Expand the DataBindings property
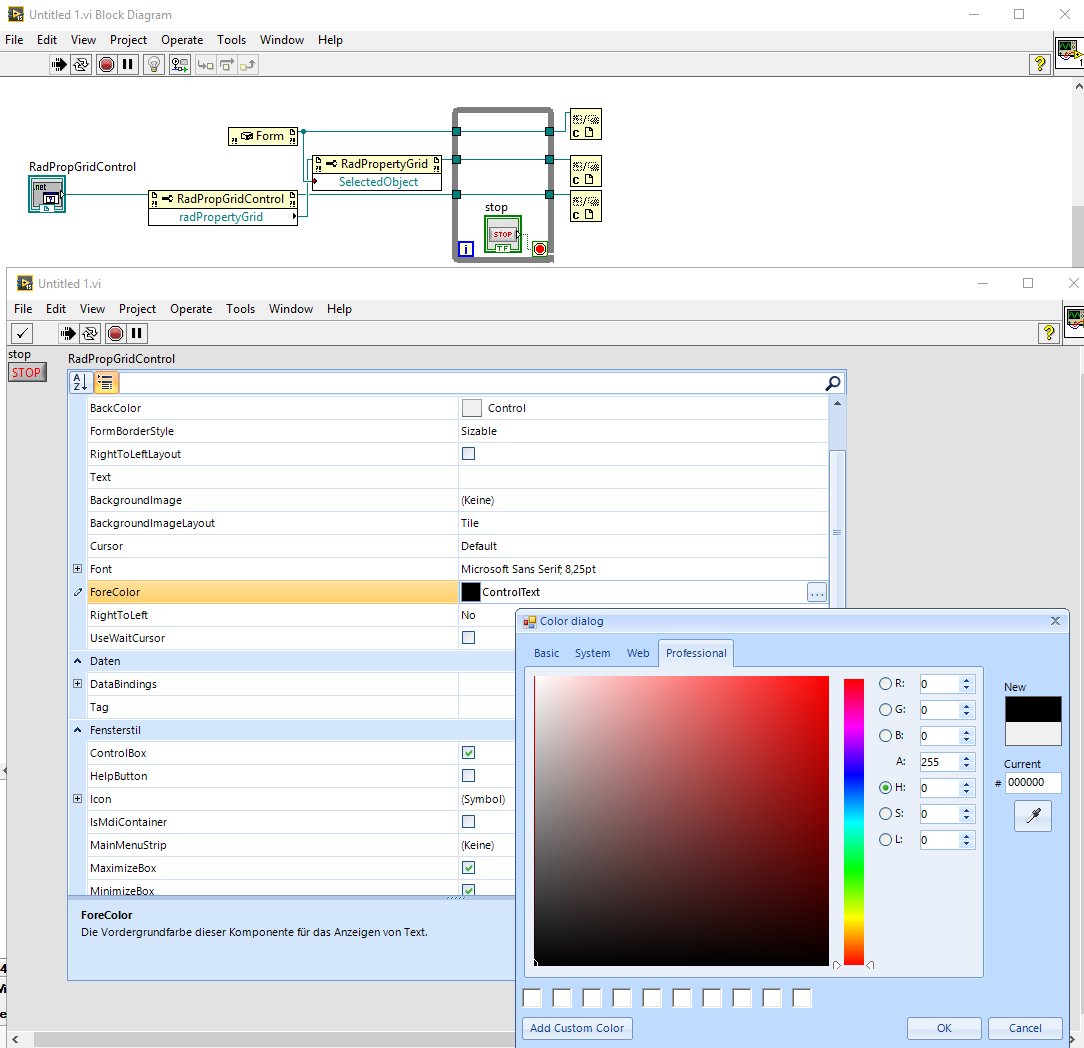The width and height of the screenshot is (1084, 1048). click(x=77, y=684)
